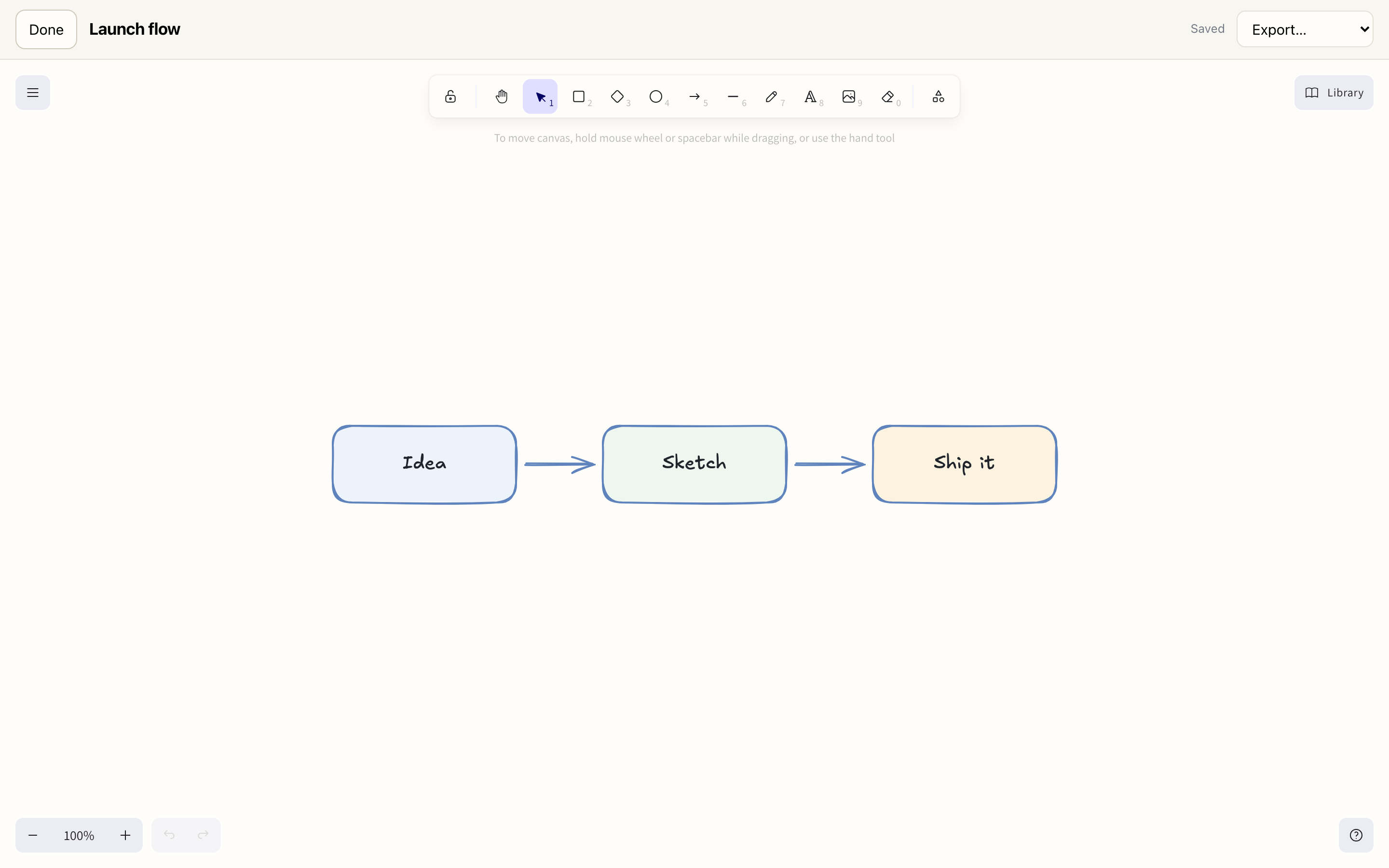Select the Sketch box on canvas
The image size is (1389, 868).
(x=694, y=464)
